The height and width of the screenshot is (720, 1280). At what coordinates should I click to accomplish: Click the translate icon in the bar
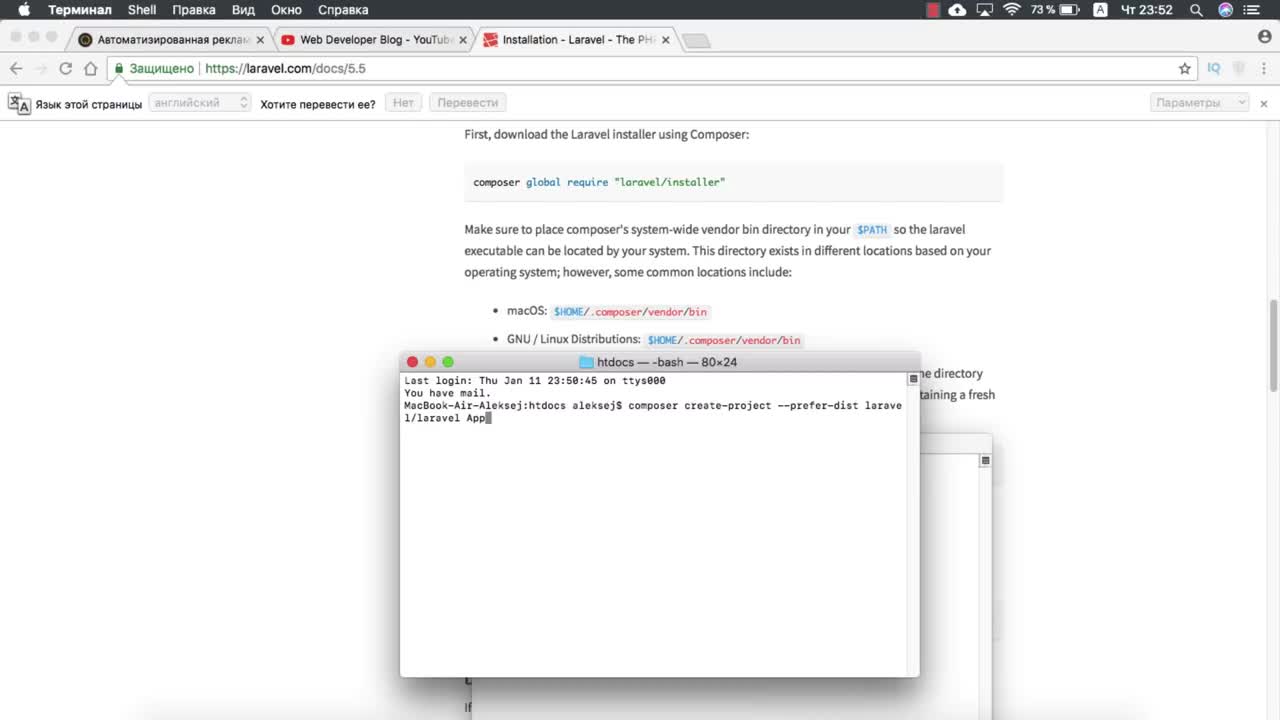[x=19, y=103]
